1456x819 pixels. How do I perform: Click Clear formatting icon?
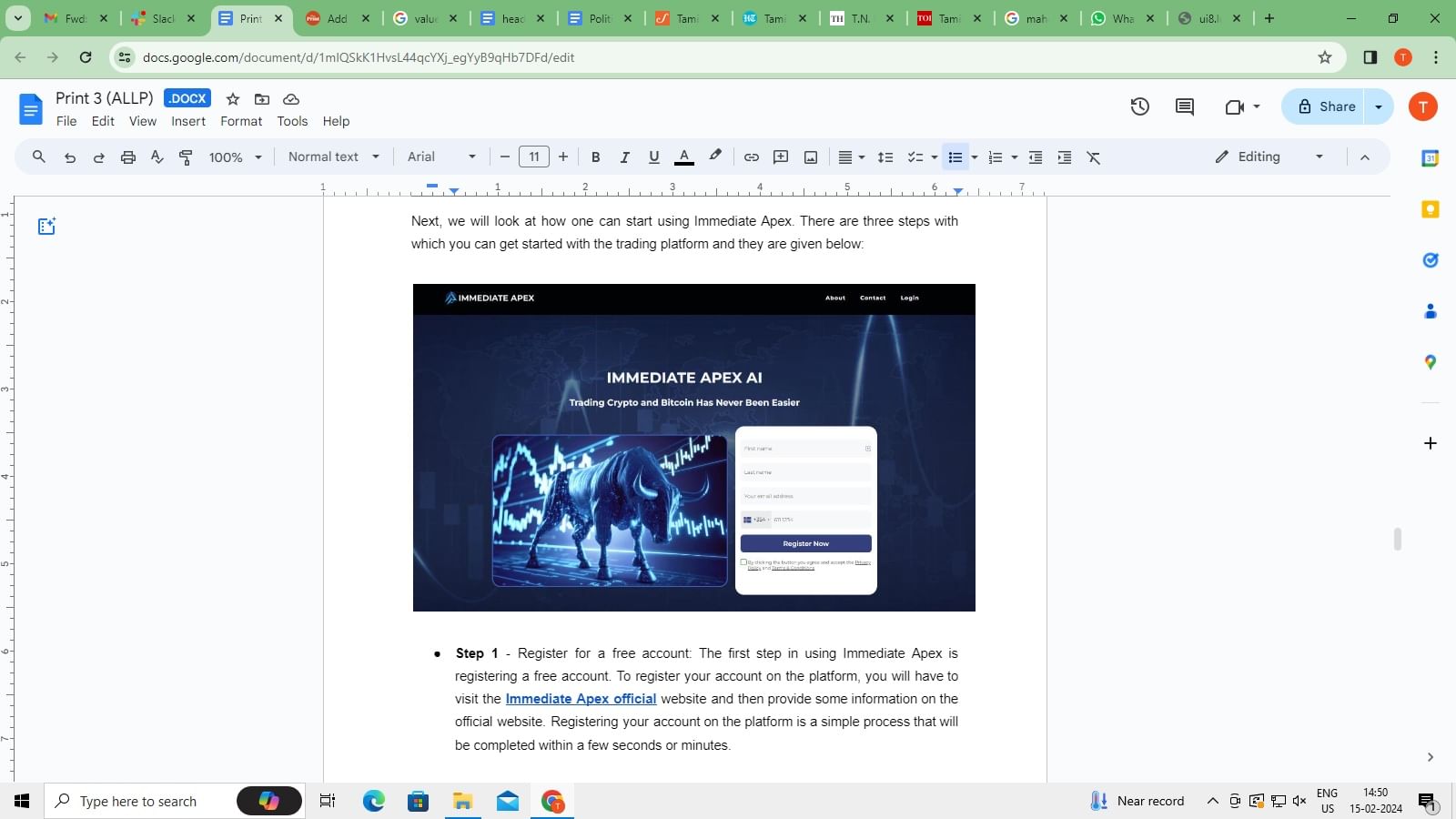click(1094, 157)
